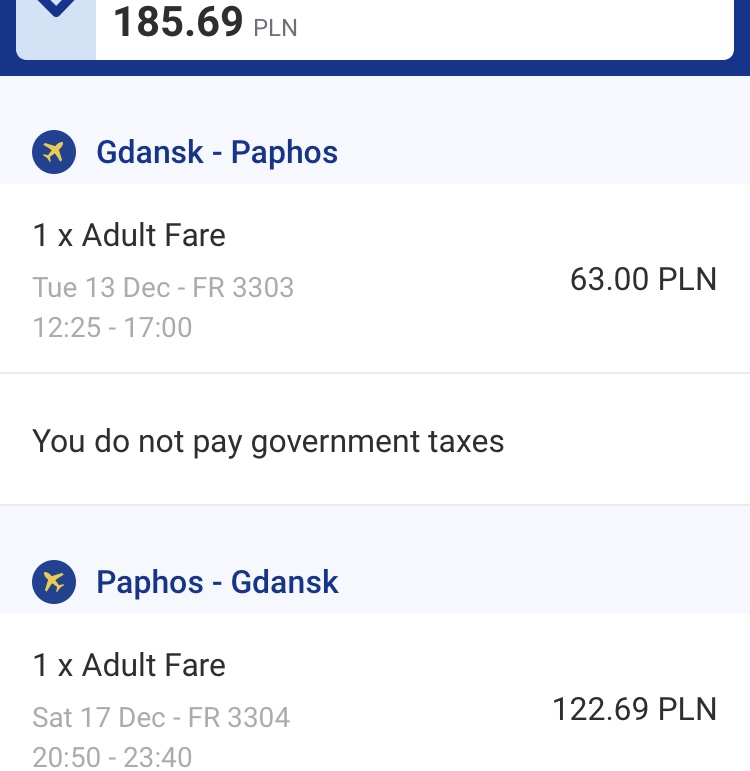Tap the 12:25 - 17:00 flight time
Image resolution: width=750 pixels, height=771 pixels.
(112, 327)
